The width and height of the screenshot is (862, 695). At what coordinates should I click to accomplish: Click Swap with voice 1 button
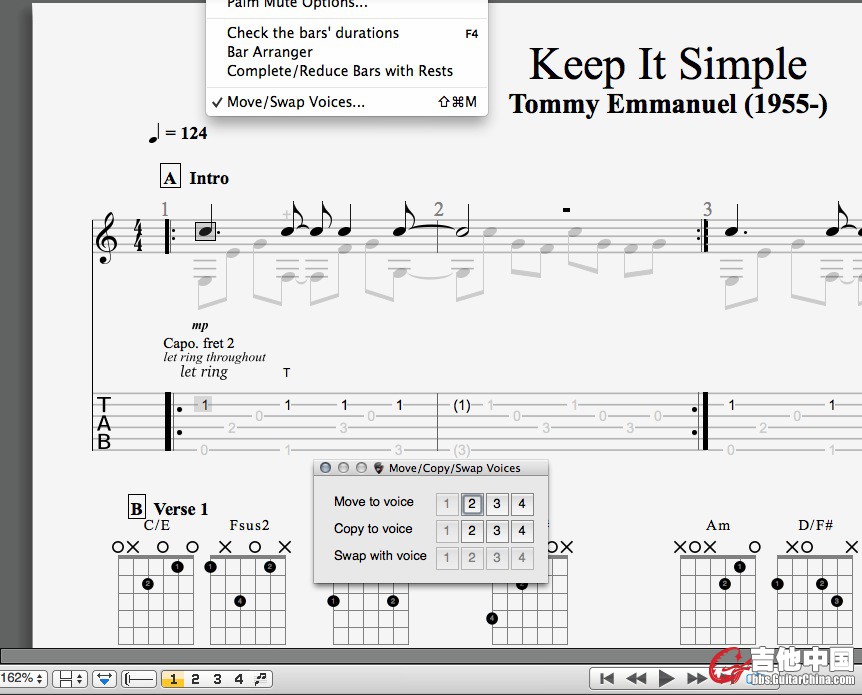coord(446,558)
